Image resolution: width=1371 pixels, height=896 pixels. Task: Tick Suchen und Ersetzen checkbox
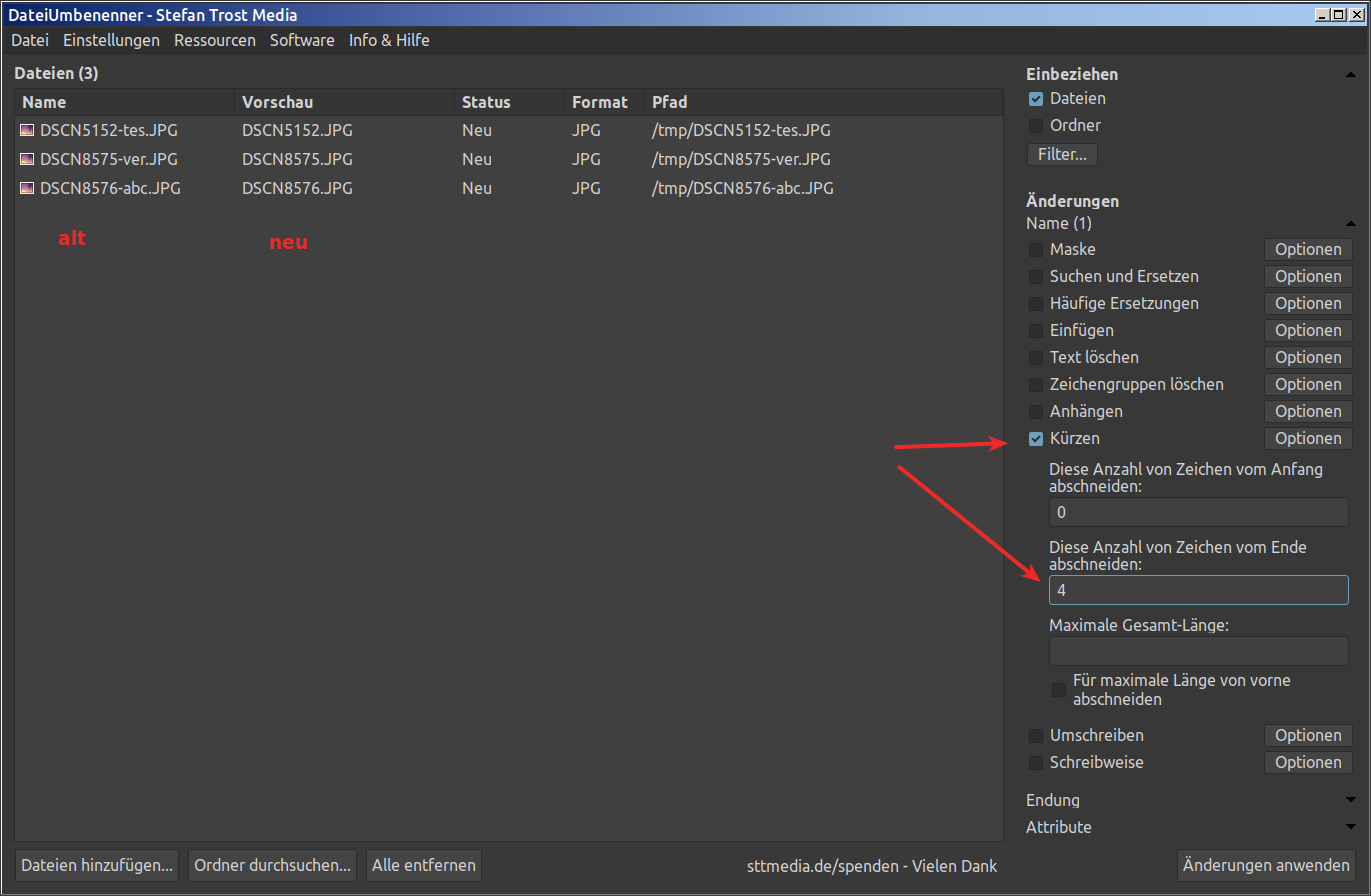coord(1036,277)
